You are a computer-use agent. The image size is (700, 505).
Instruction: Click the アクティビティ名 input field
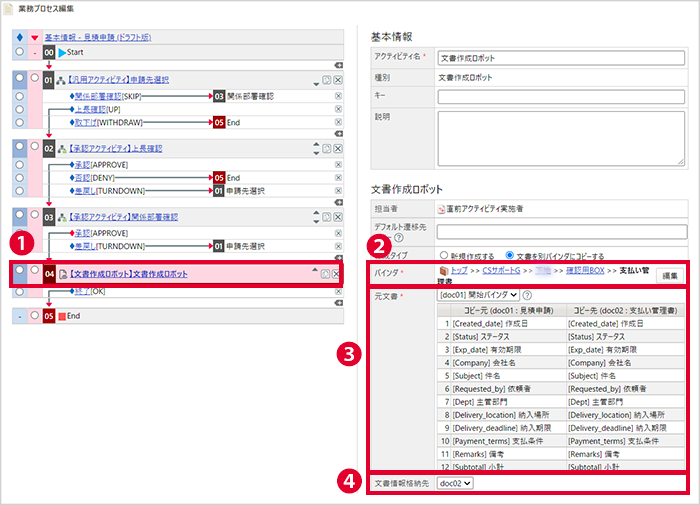561,58
